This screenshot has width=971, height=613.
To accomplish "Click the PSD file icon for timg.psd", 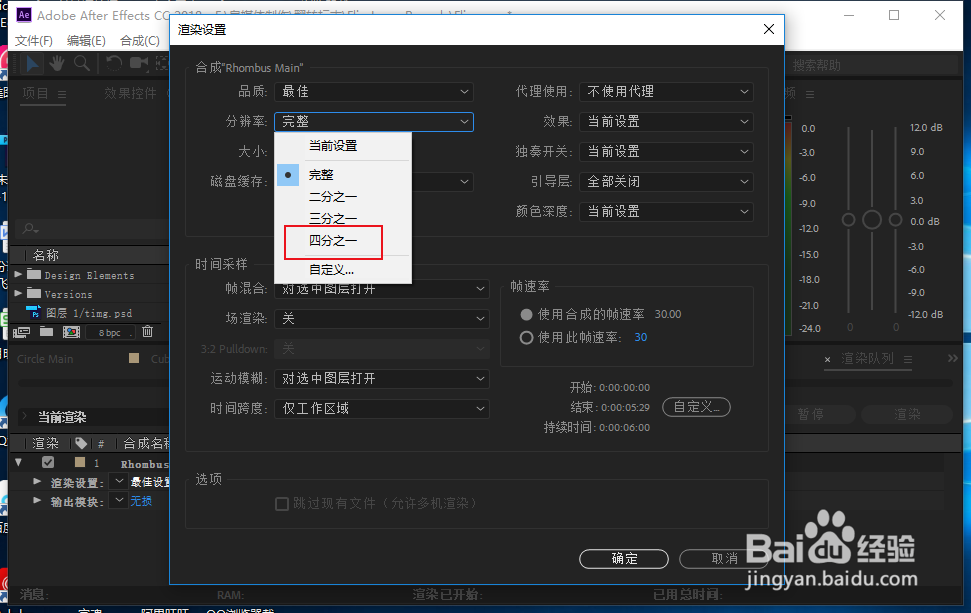I will pyautogui.click(x=33, y=312).
